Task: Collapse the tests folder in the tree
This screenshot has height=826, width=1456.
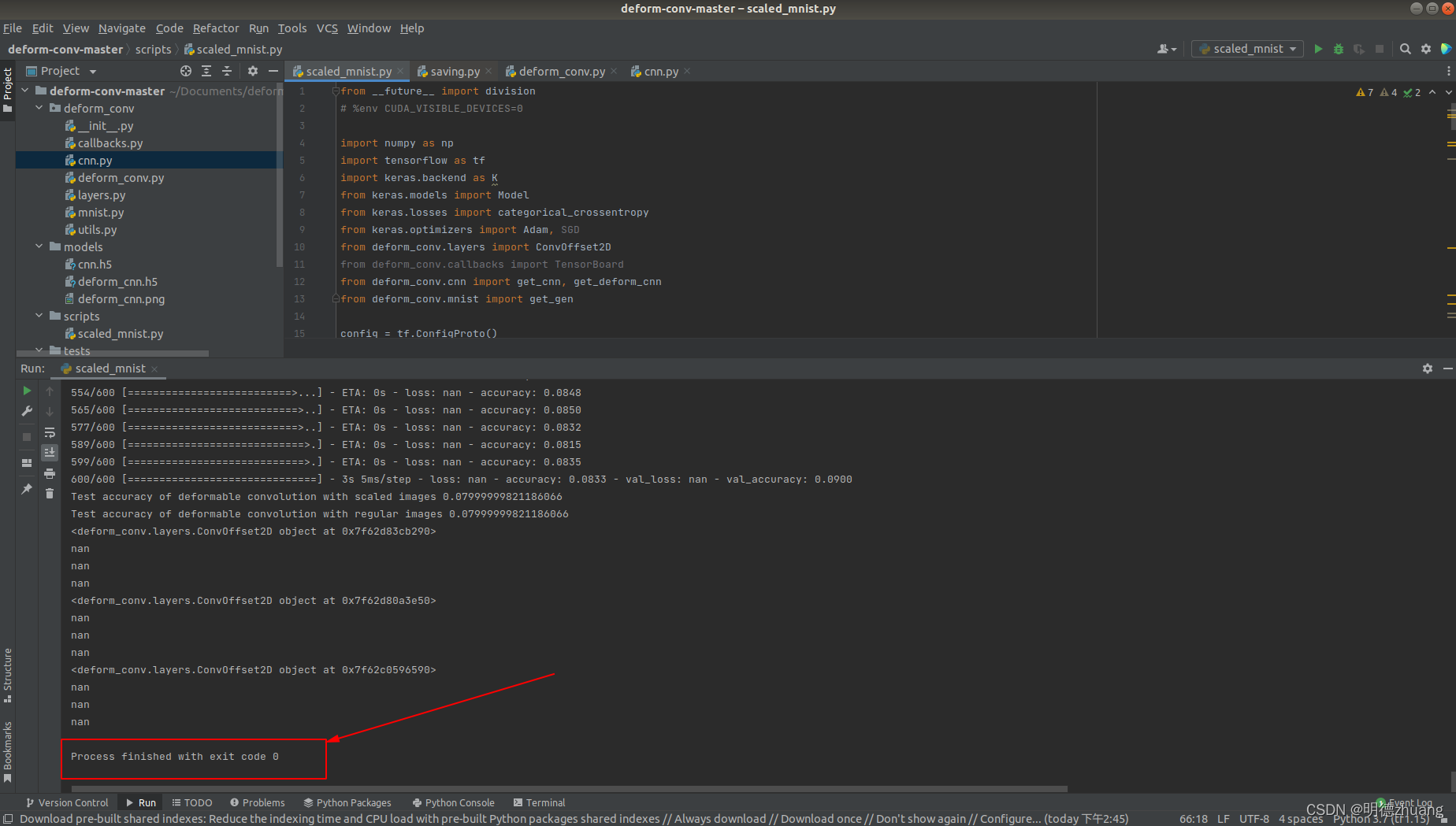Action: [39, 350]
